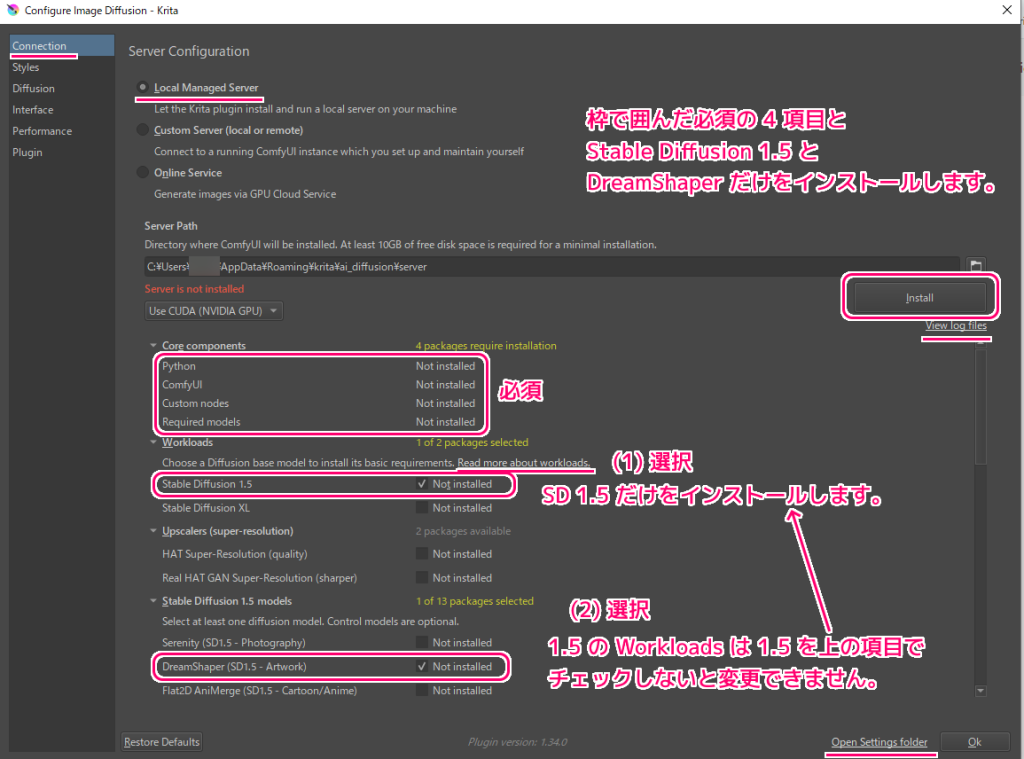Click the Install button
1024x759 pixels.
pos(920,298)
